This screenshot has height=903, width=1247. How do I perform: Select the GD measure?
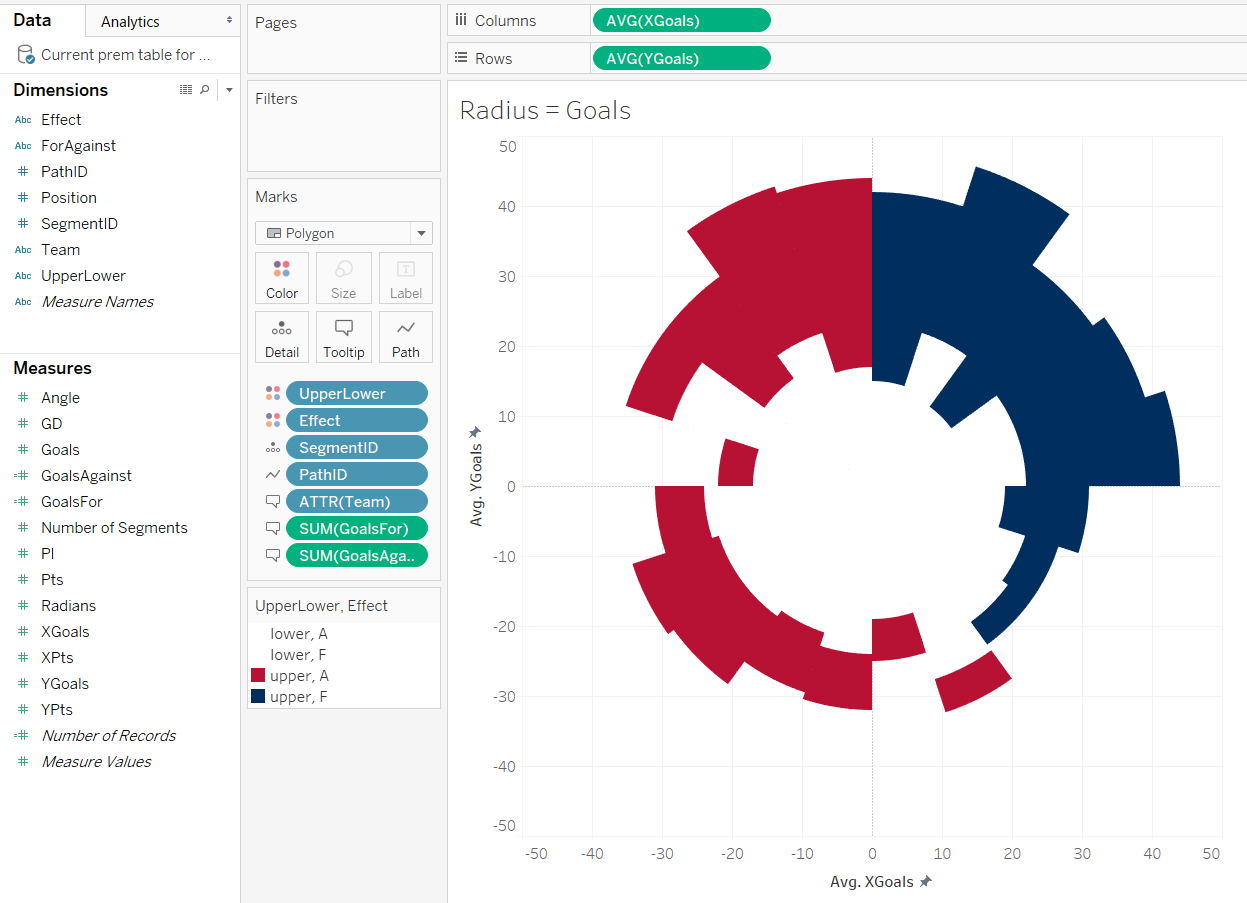tap(52, 423)
